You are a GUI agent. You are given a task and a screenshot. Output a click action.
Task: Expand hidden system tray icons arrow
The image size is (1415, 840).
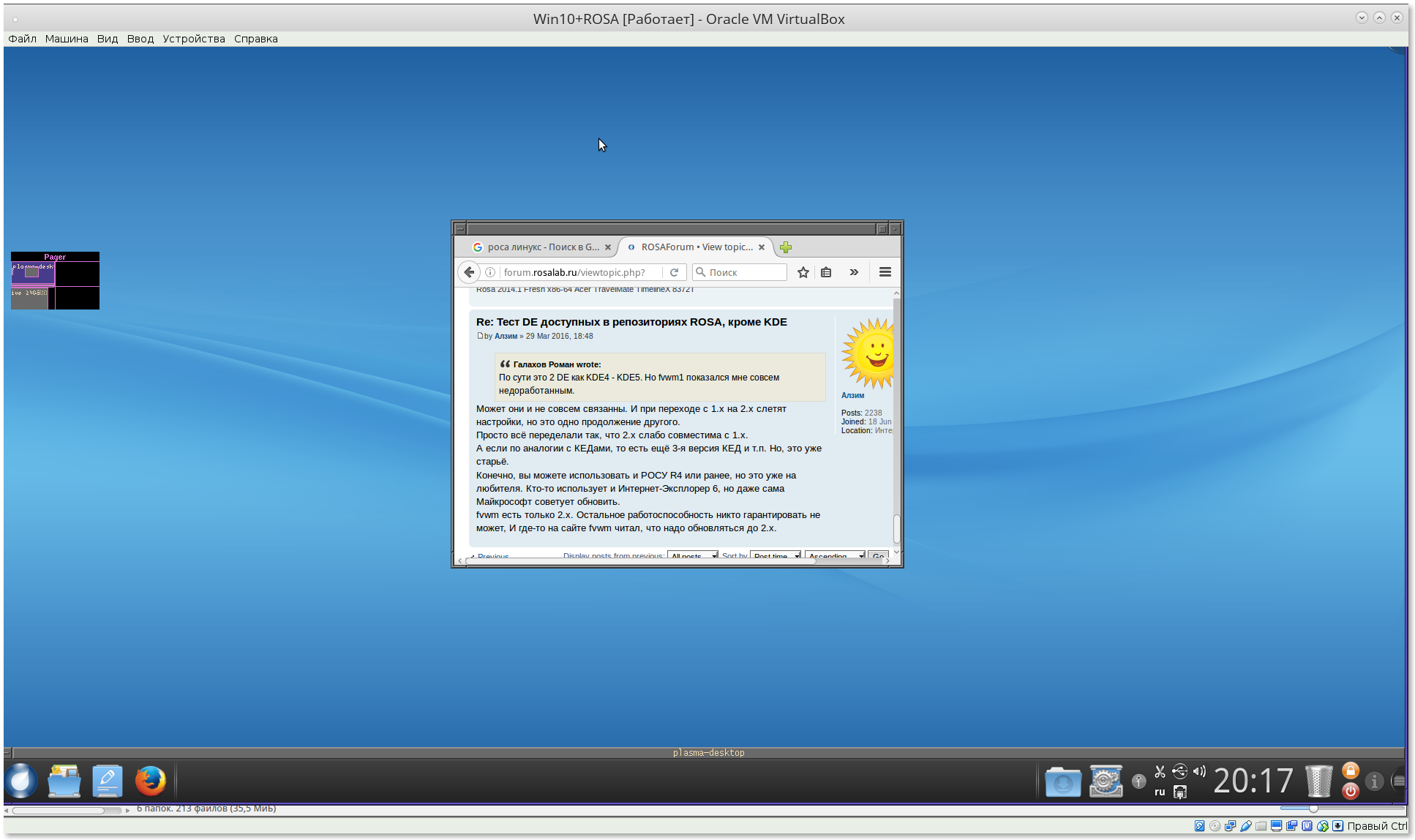click(x=1138, y=781)
